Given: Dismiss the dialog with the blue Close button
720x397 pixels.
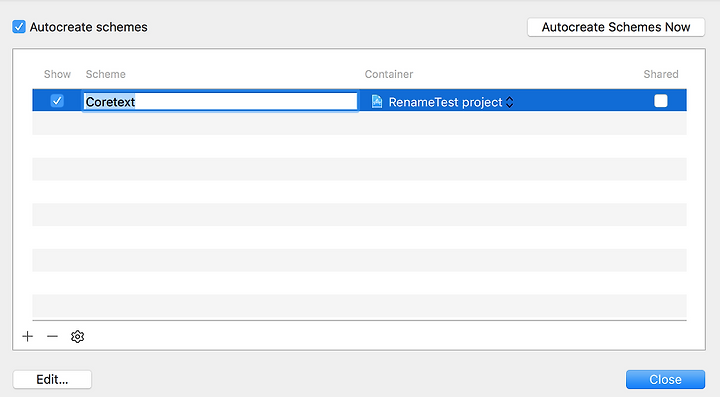Looking at the screenshot, I should pyautogui.click(x=665, y=380).
